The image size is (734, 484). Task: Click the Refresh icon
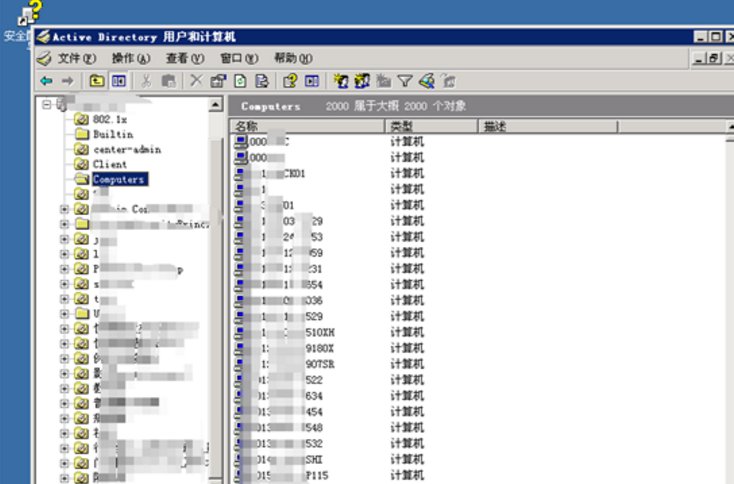pos(240,81)
